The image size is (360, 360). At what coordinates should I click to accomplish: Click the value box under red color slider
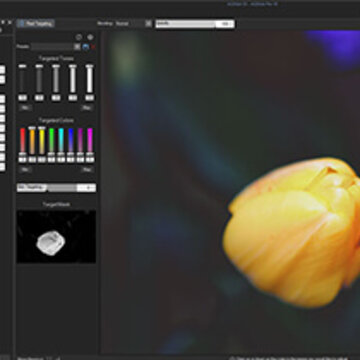pos(22,160)
